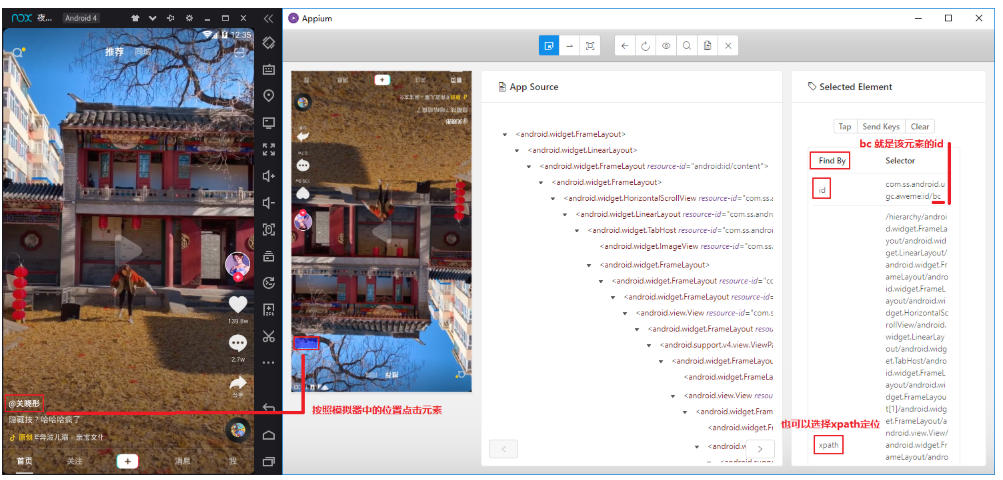Copy XML source to clipboard icon
The width and height of the screenshot is (1003, 480).
pos(707,46)
